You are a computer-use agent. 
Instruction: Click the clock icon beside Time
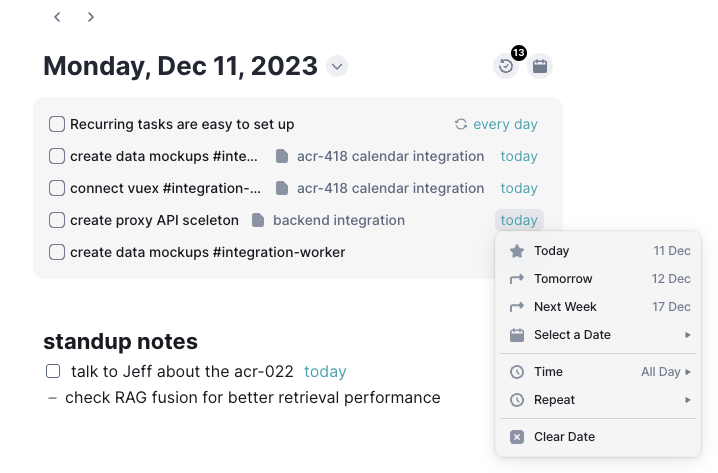pyautogui.click(x=517, y=372)
